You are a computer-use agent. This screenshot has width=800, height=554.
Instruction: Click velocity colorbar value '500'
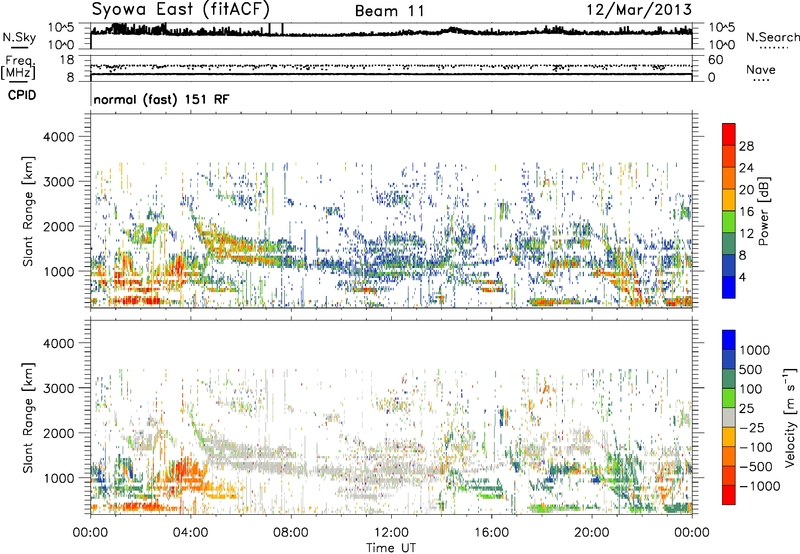click(x=753, y=369)
